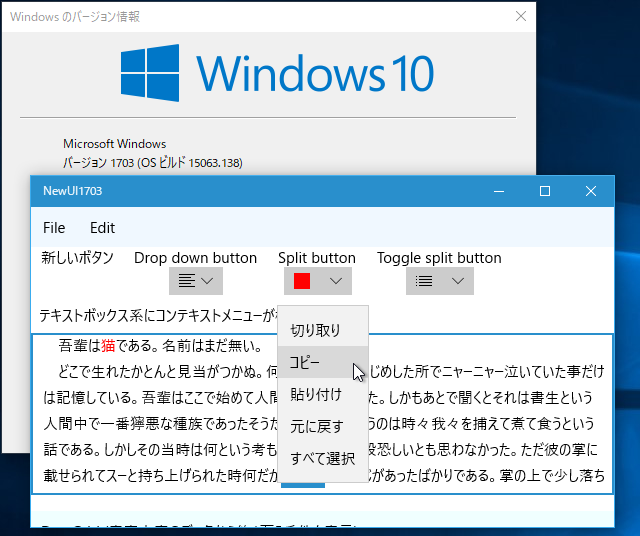This screenshot has width=640, height=536.
Task: Click the バージョン 1703 build text
Action: pos(153,162)
